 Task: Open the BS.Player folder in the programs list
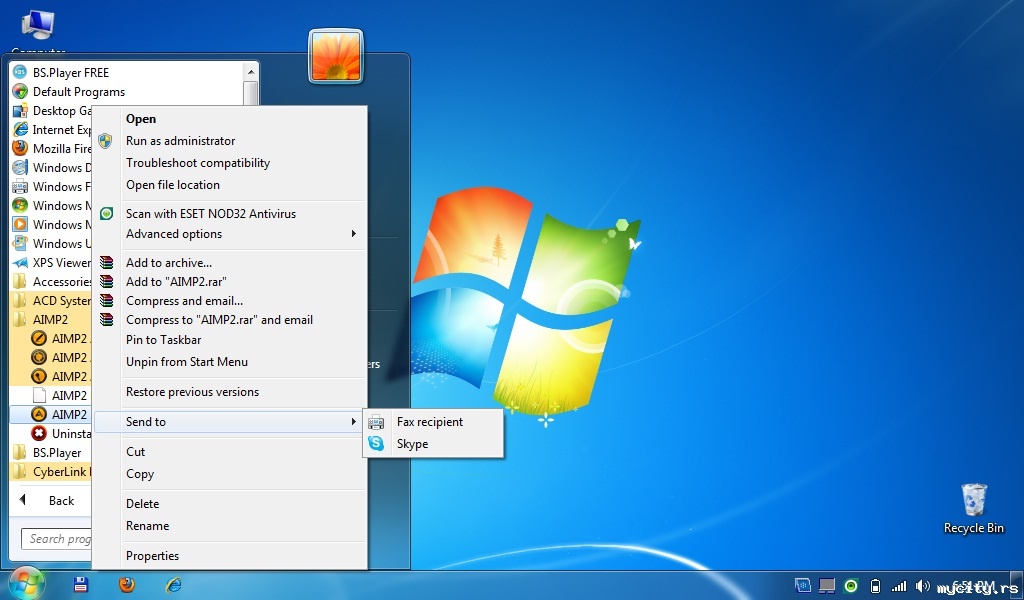pyautogui.click(x=56, y=453)
